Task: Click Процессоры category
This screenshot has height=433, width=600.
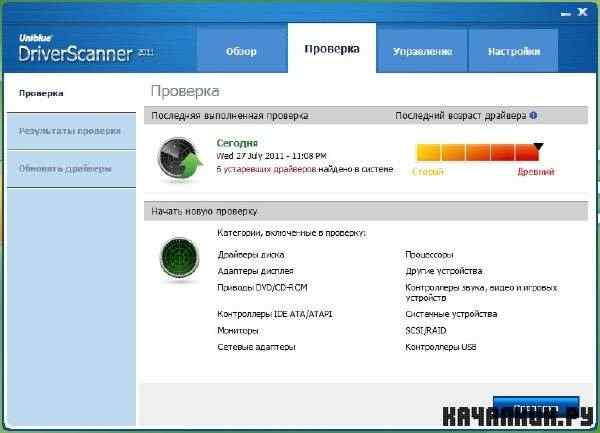Action: [x=429, y=254]
